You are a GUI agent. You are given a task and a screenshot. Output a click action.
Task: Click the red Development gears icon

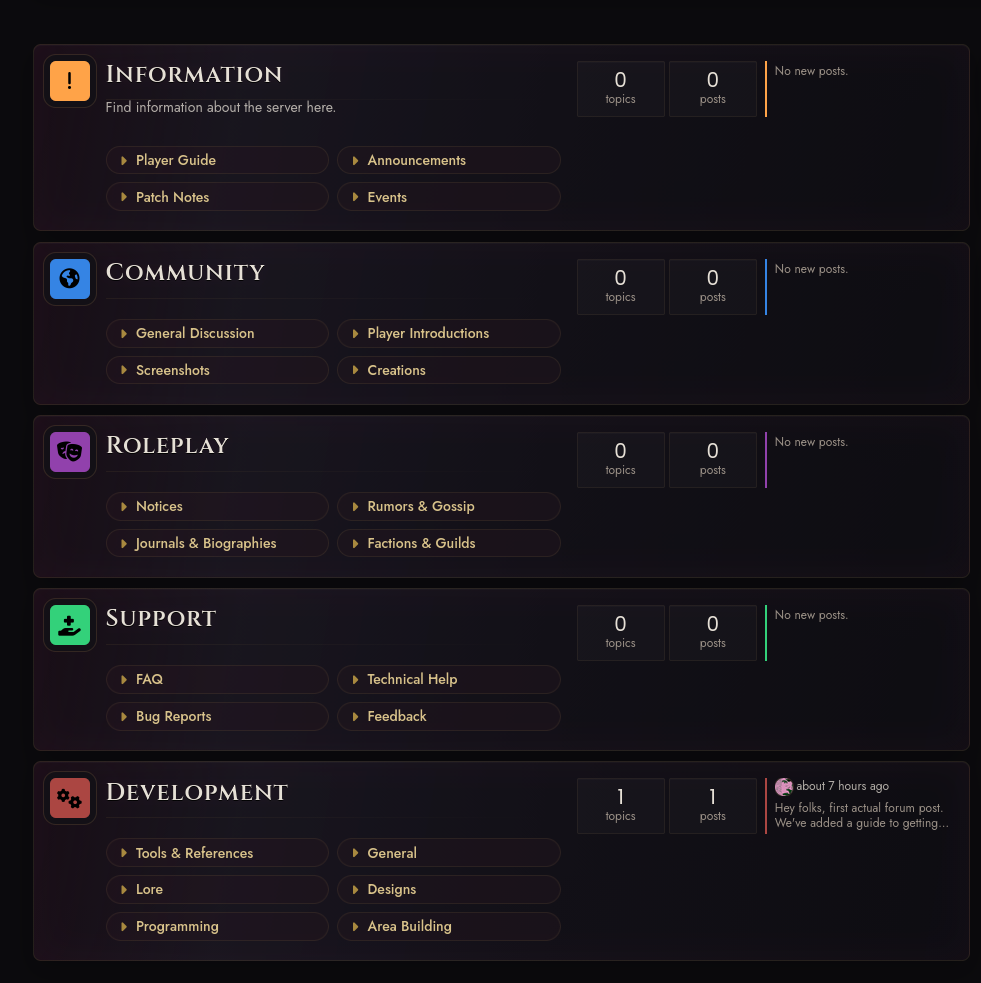click(x=70, y=798)
